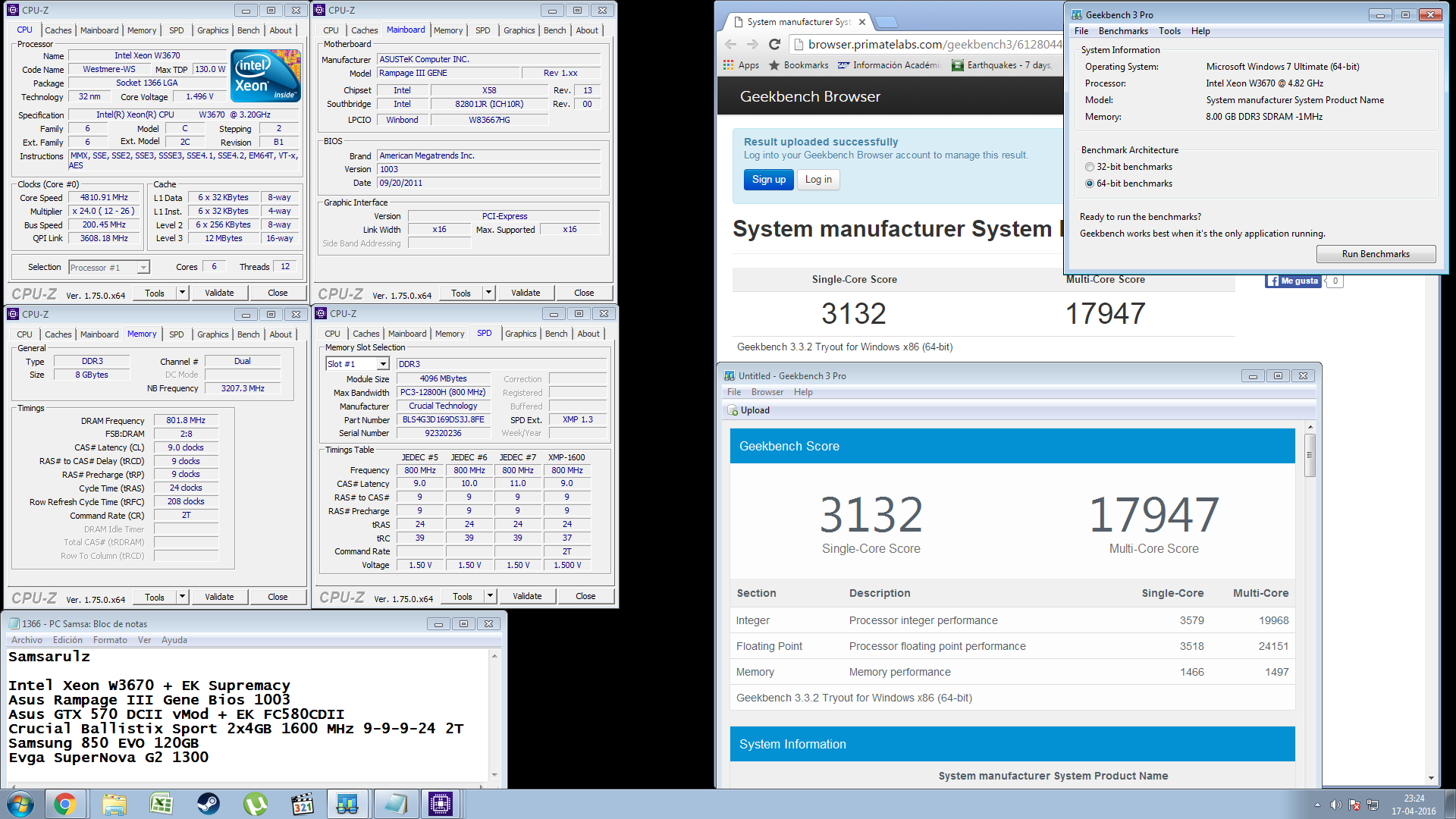Switch to Bench tab in Mainboard CPU-Z window
The image size is (1456, 819).
(x=555, y=30)
